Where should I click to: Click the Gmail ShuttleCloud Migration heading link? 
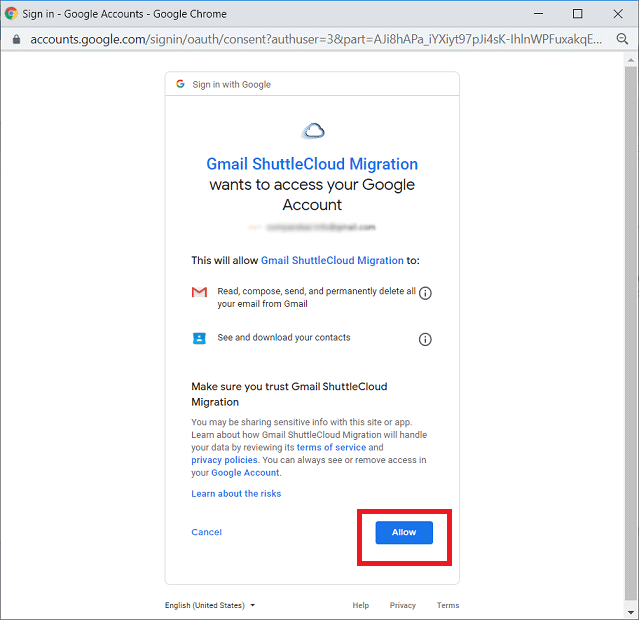point(312,164)
